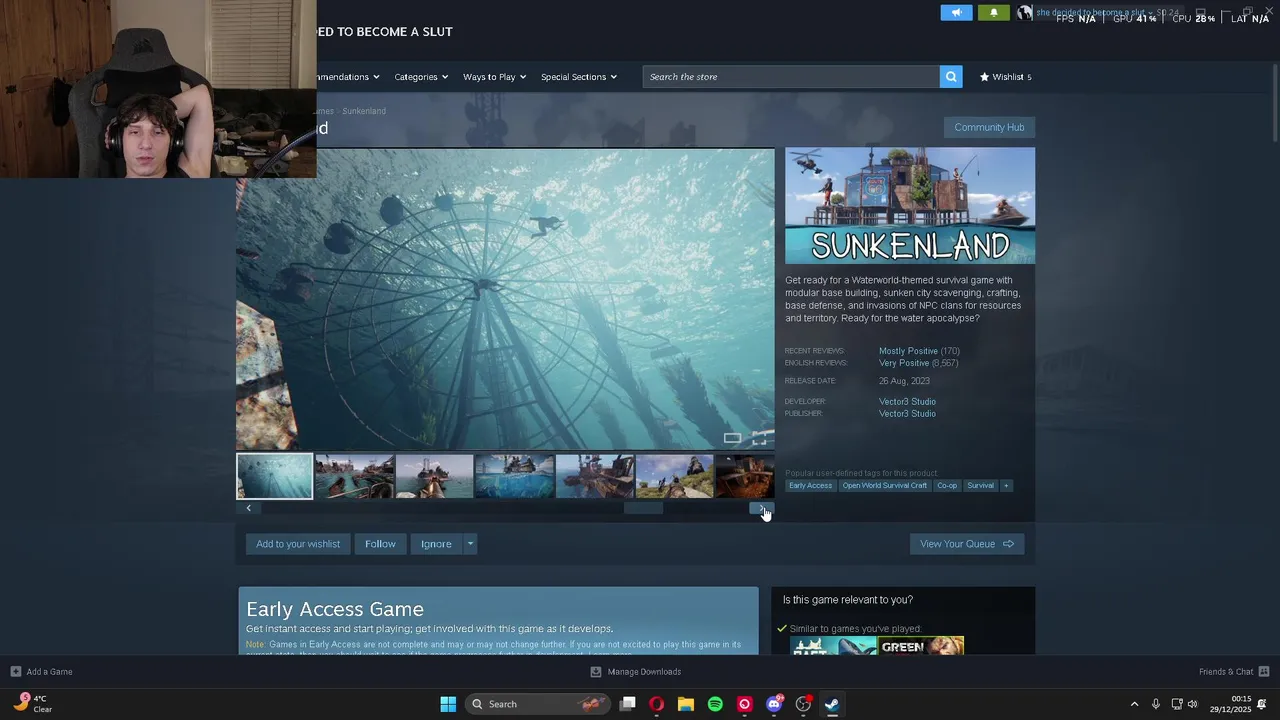Click the blue store search magnifier button
Image resolution: width=1280 pixels, height=720 pixels.
point(951,77)
